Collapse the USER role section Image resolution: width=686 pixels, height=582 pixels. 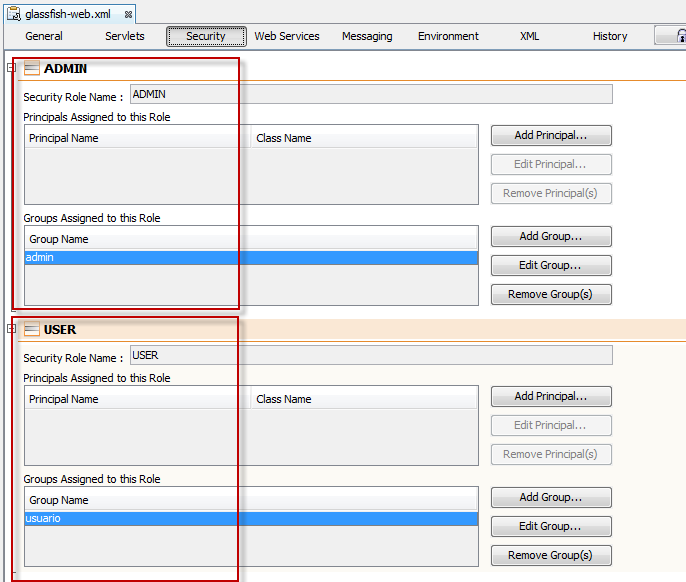pyautogui.click(x=11, y=329)
